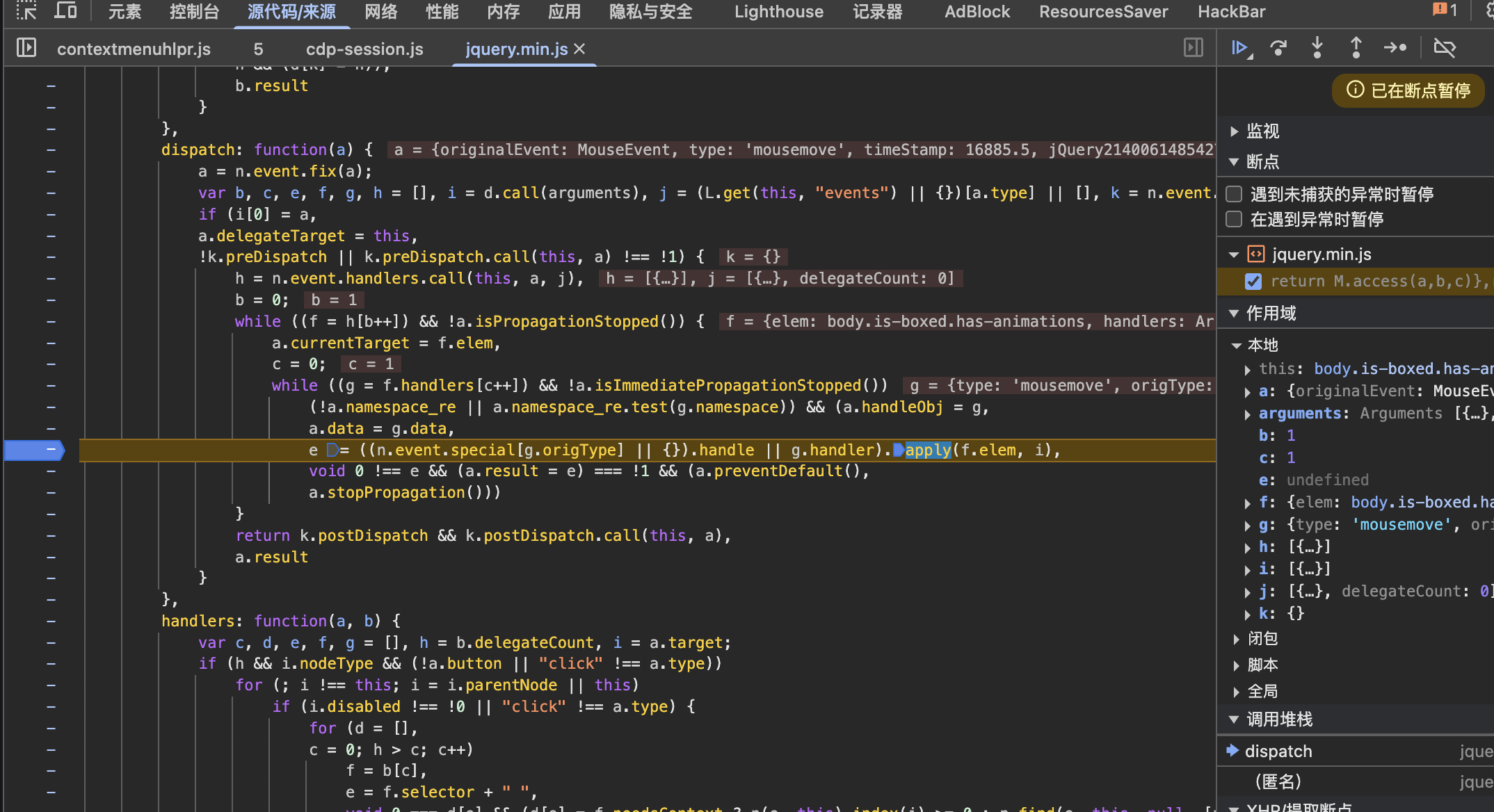Screen dimensions: 1494x812
Task: Click the highlighted breakpoint marker in the gutter
Action: 35,450
